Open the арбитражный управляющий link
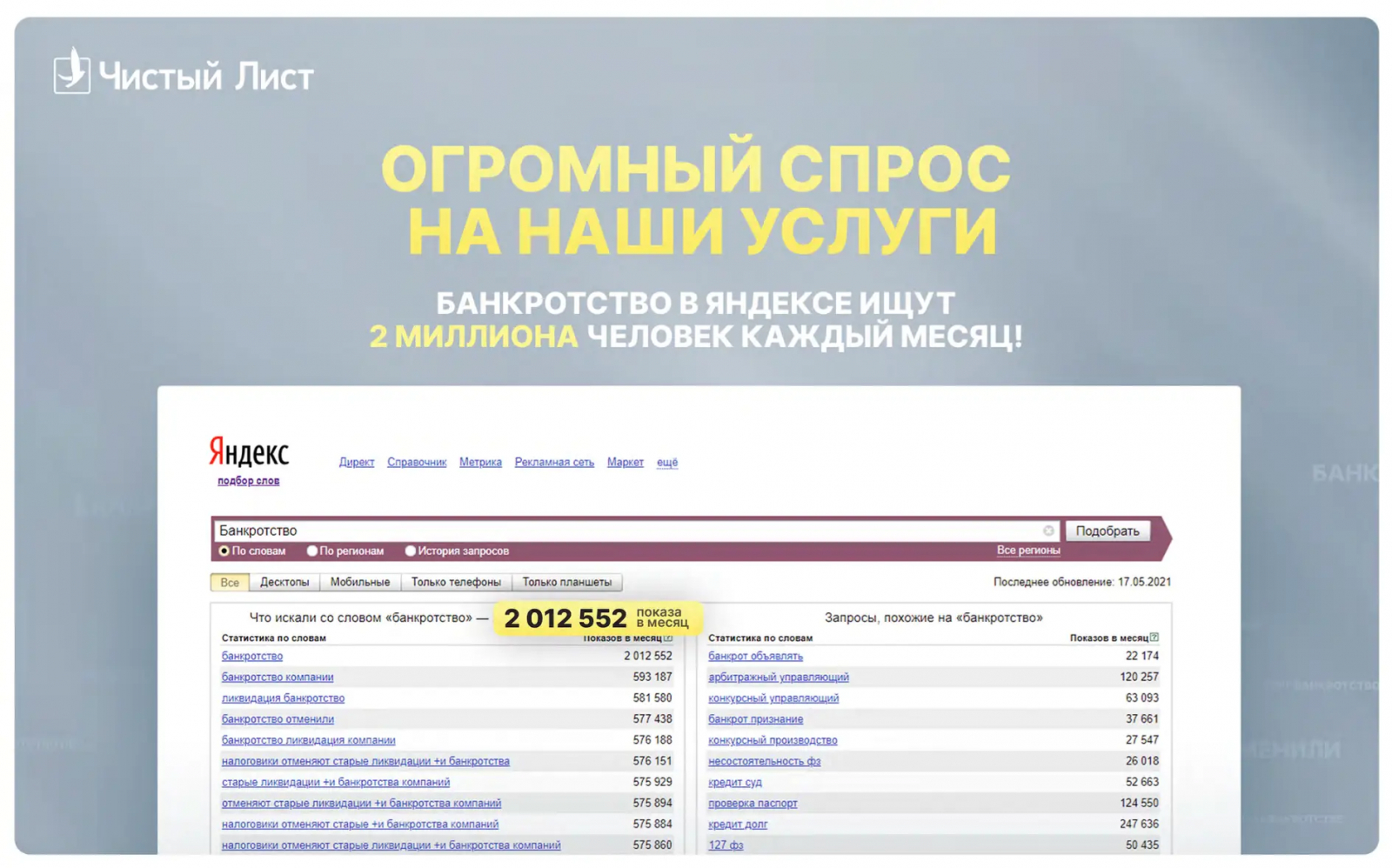Screen dimensions: 1392x868 (x=779, y=677)
